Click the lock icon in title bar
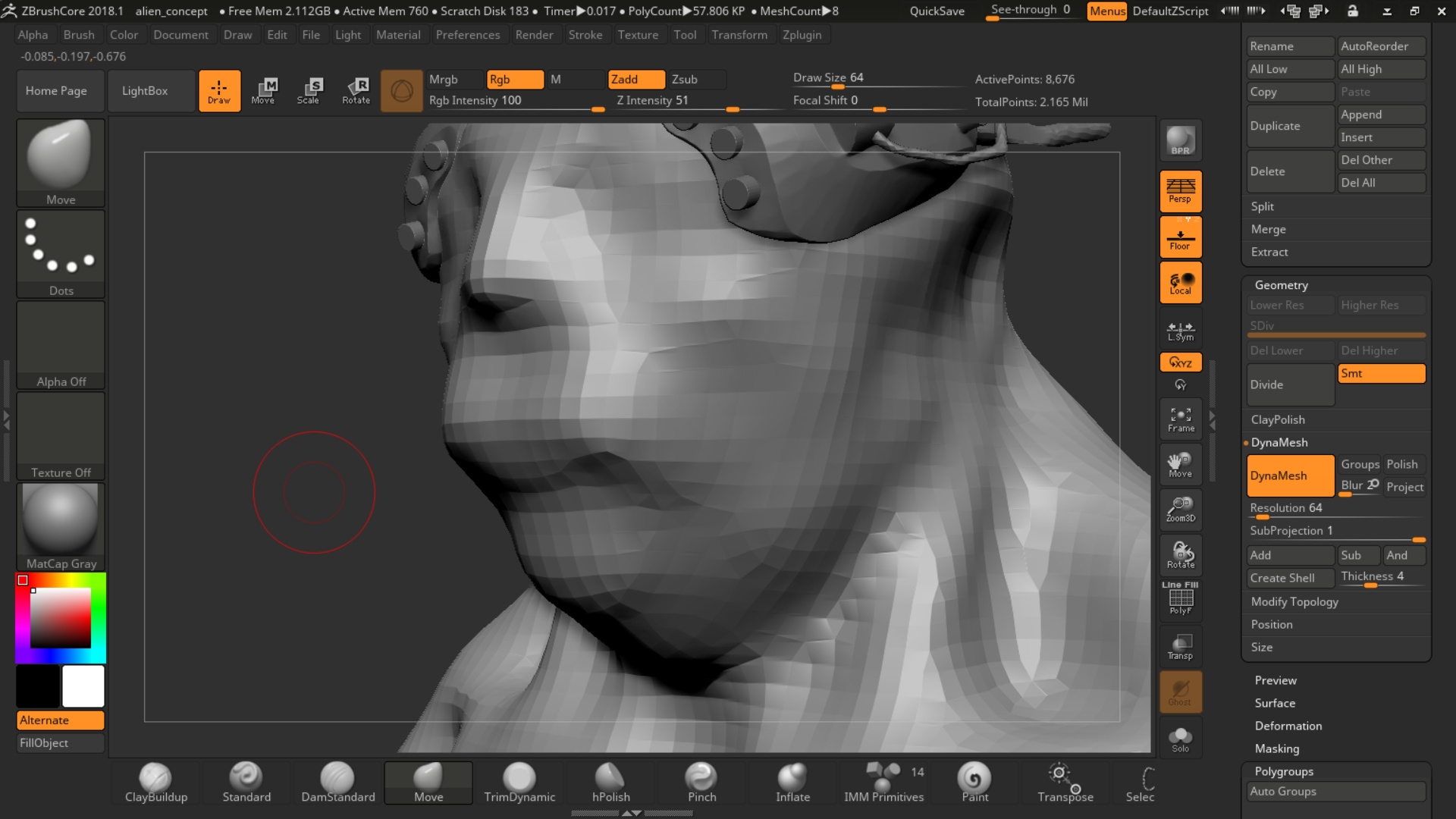 (1353, 11)
